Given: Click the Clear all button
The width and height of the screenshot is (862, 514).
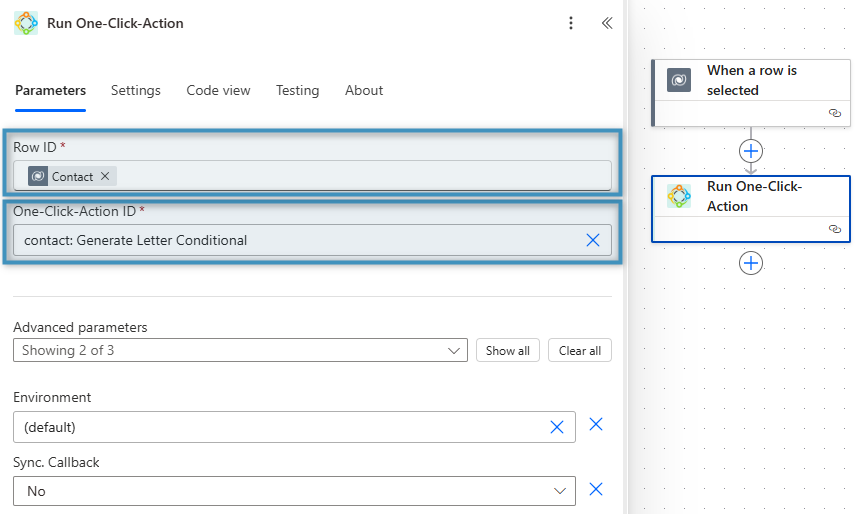Looking at the screenshot, I should coord(580,351).
